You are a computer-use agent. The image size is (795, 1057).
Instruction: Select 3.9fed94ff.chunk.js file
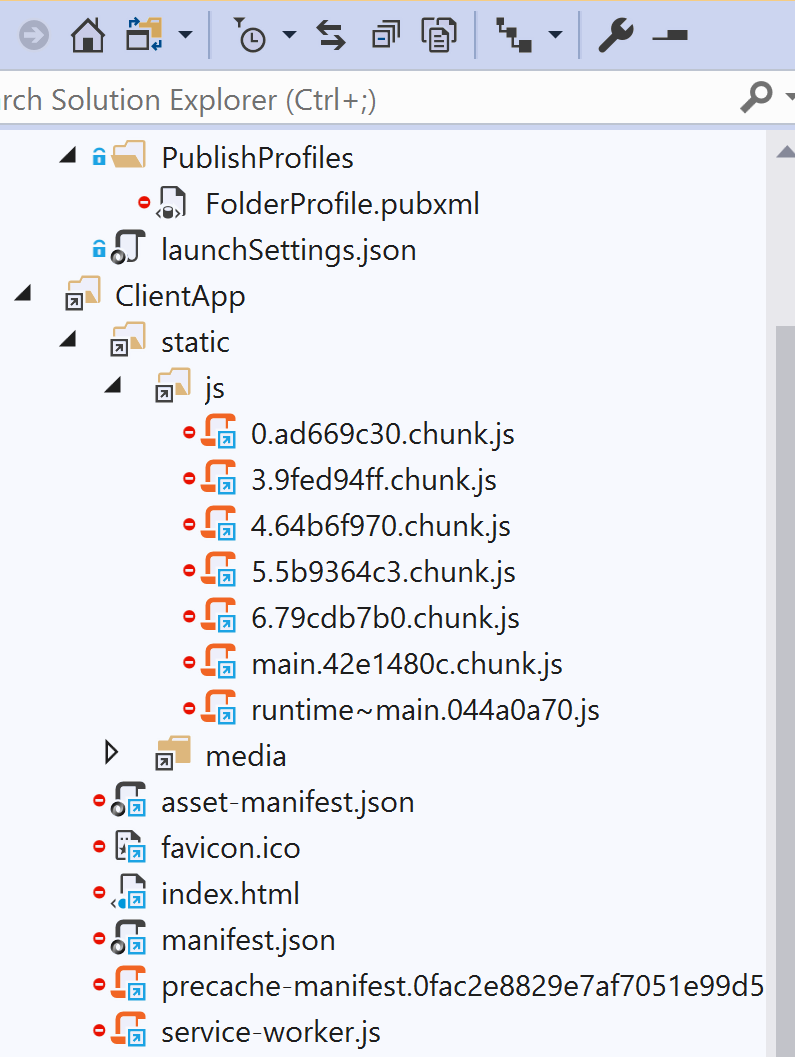(374, 480)
